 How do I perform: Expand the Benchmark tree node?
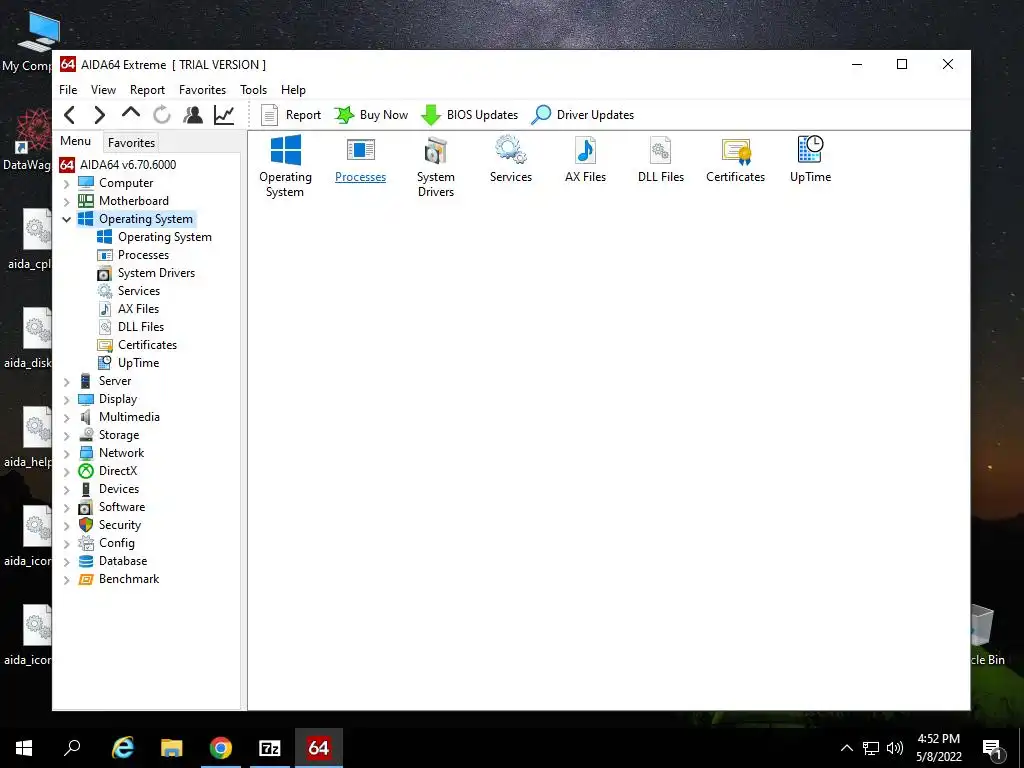[x=67, y=579]
